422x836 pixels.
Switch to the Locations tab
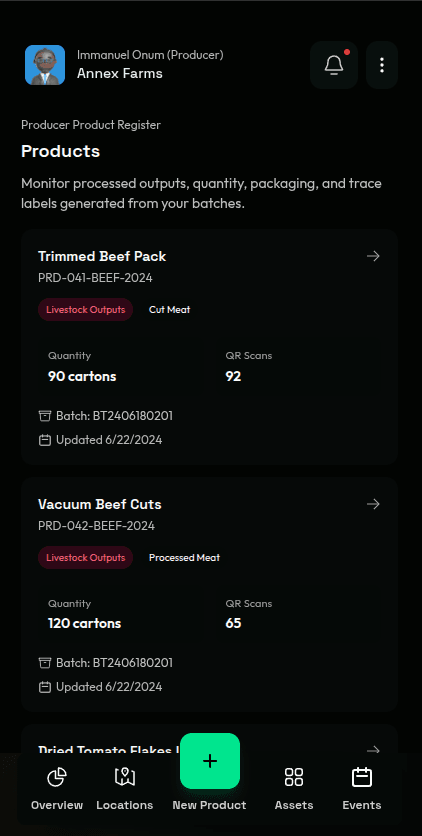coord(125,789)
